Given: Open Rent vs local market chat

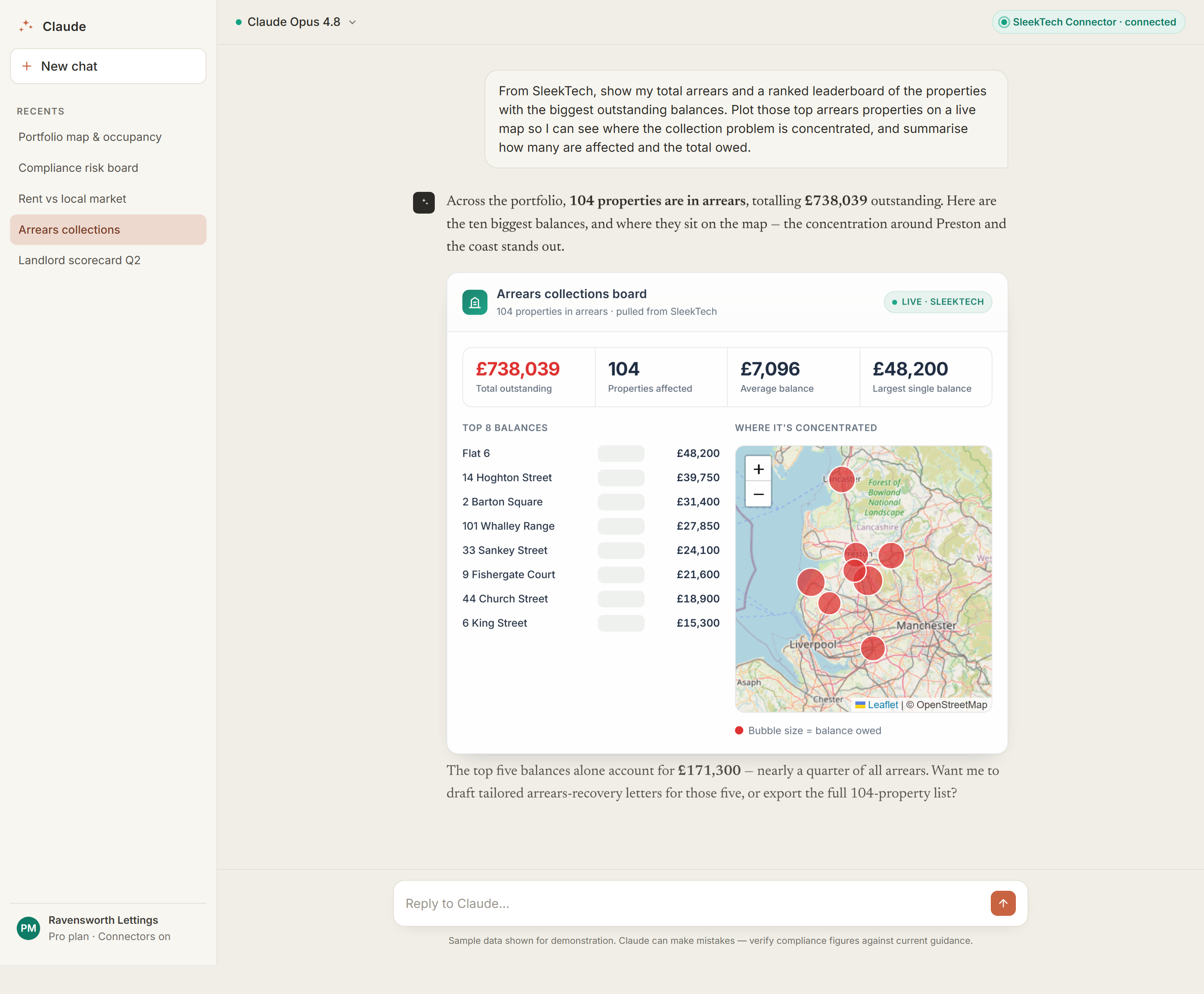Looking at the screenshot, I should [108, 199].
